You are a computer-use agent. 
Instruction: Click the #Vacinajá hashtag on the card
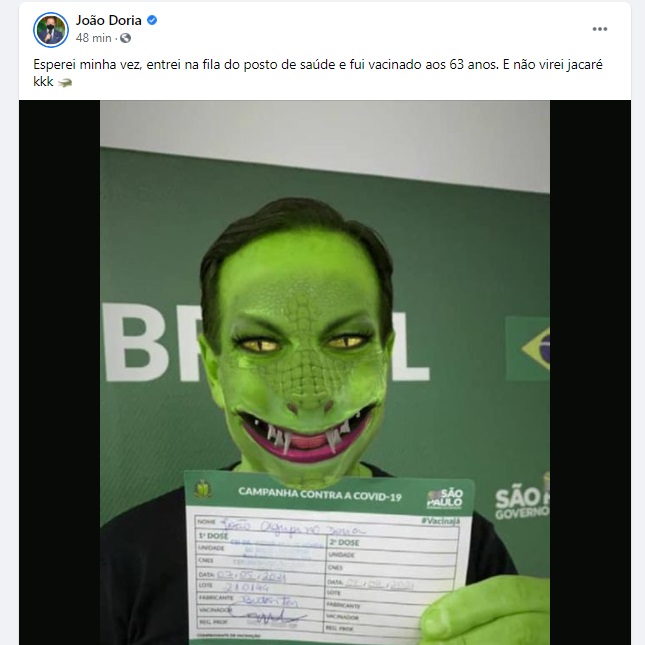coord(441,521)
